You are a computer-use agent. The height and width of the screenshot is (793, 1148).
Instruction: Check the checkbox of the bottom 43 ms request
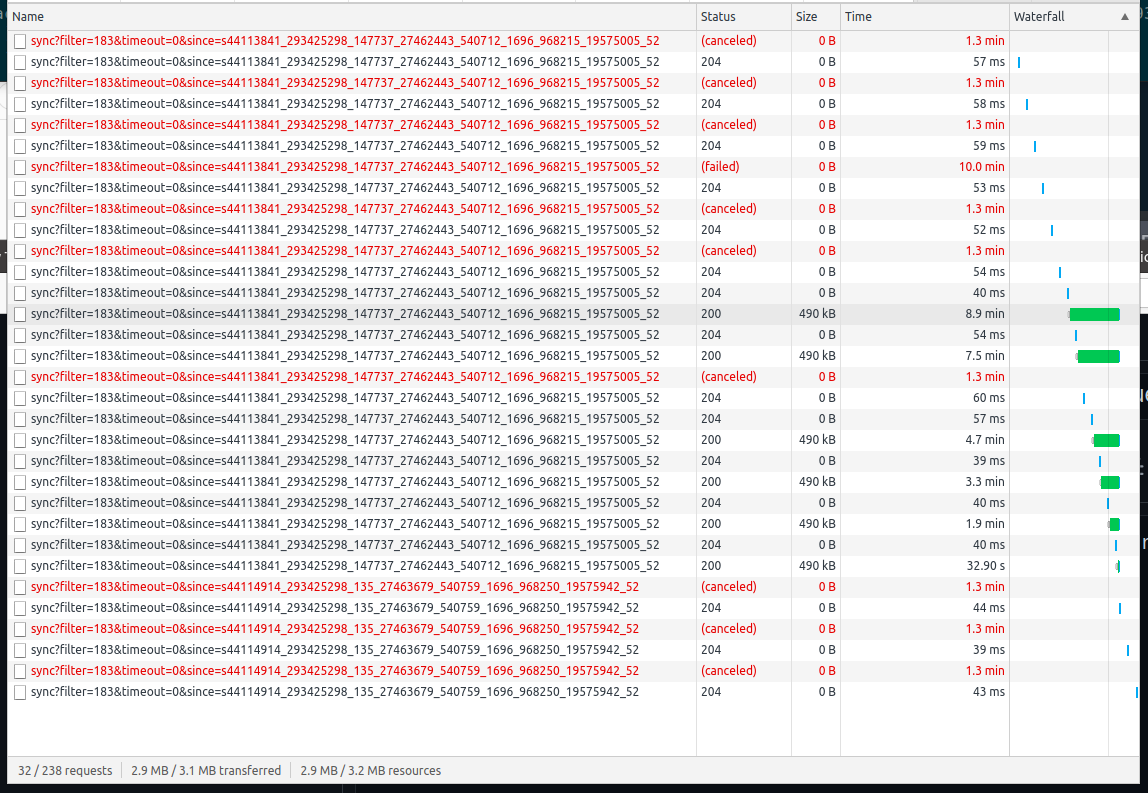(x=19, y=691)
